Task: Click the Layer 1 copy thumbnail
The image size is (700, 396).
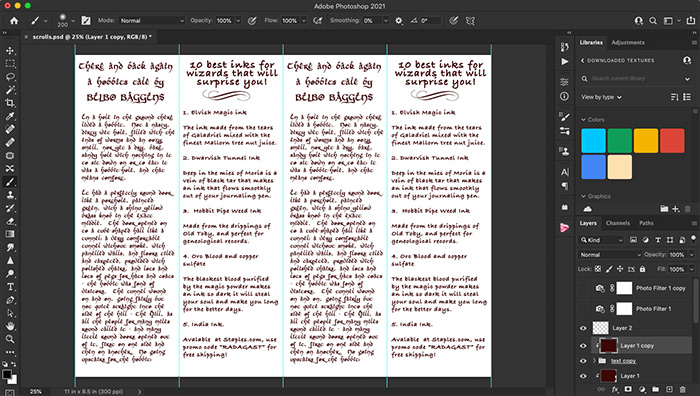Action: click(608, 346)
